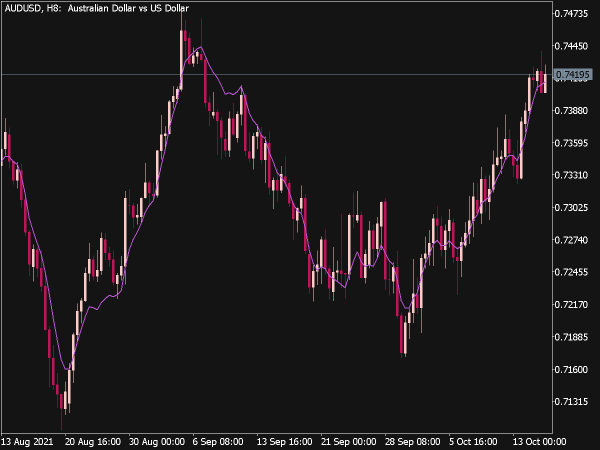
Task: Click the 0.73025 price axis label
Action: click(x=571, y=207)
